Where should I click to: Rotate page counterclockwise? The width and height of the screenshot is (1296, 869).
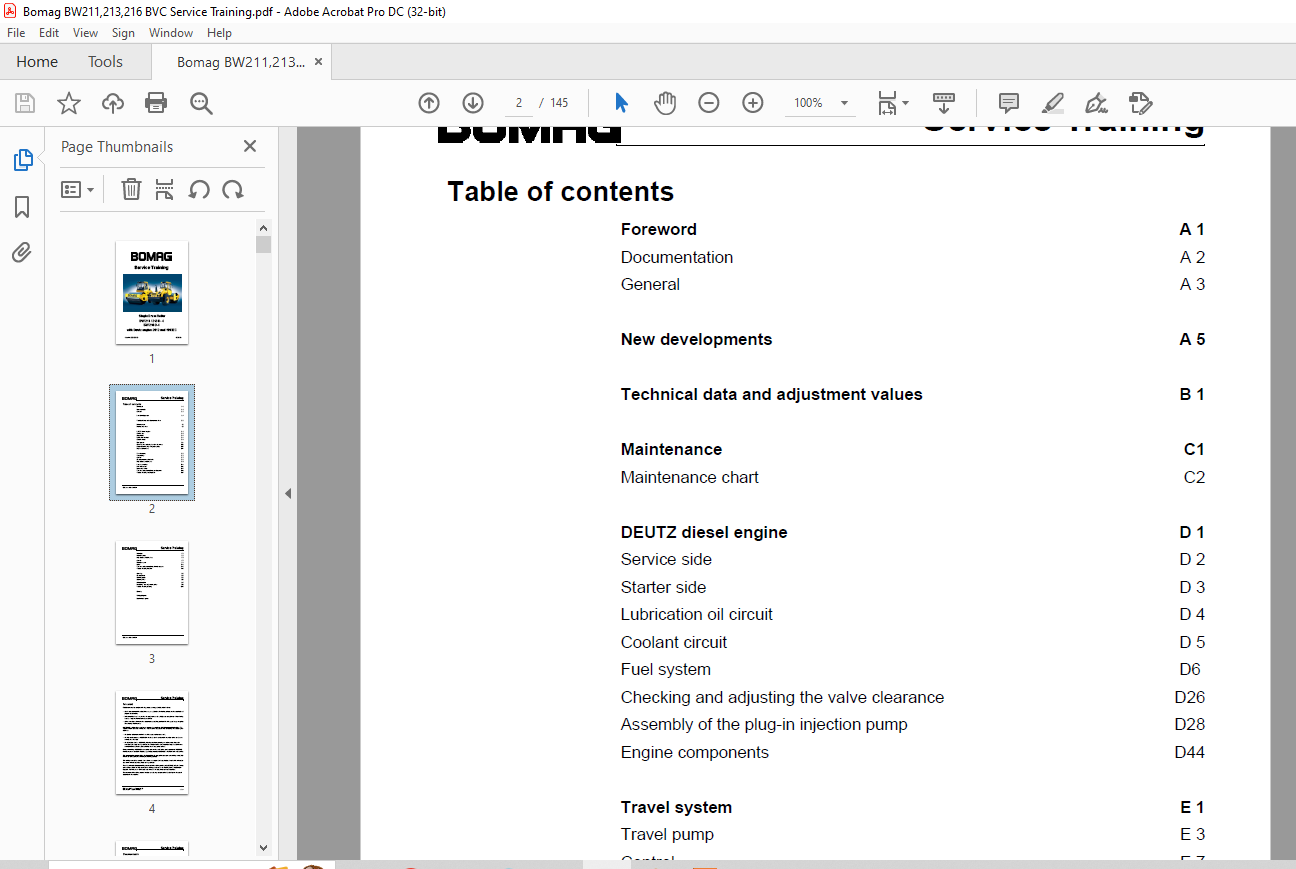pos(199,189)
